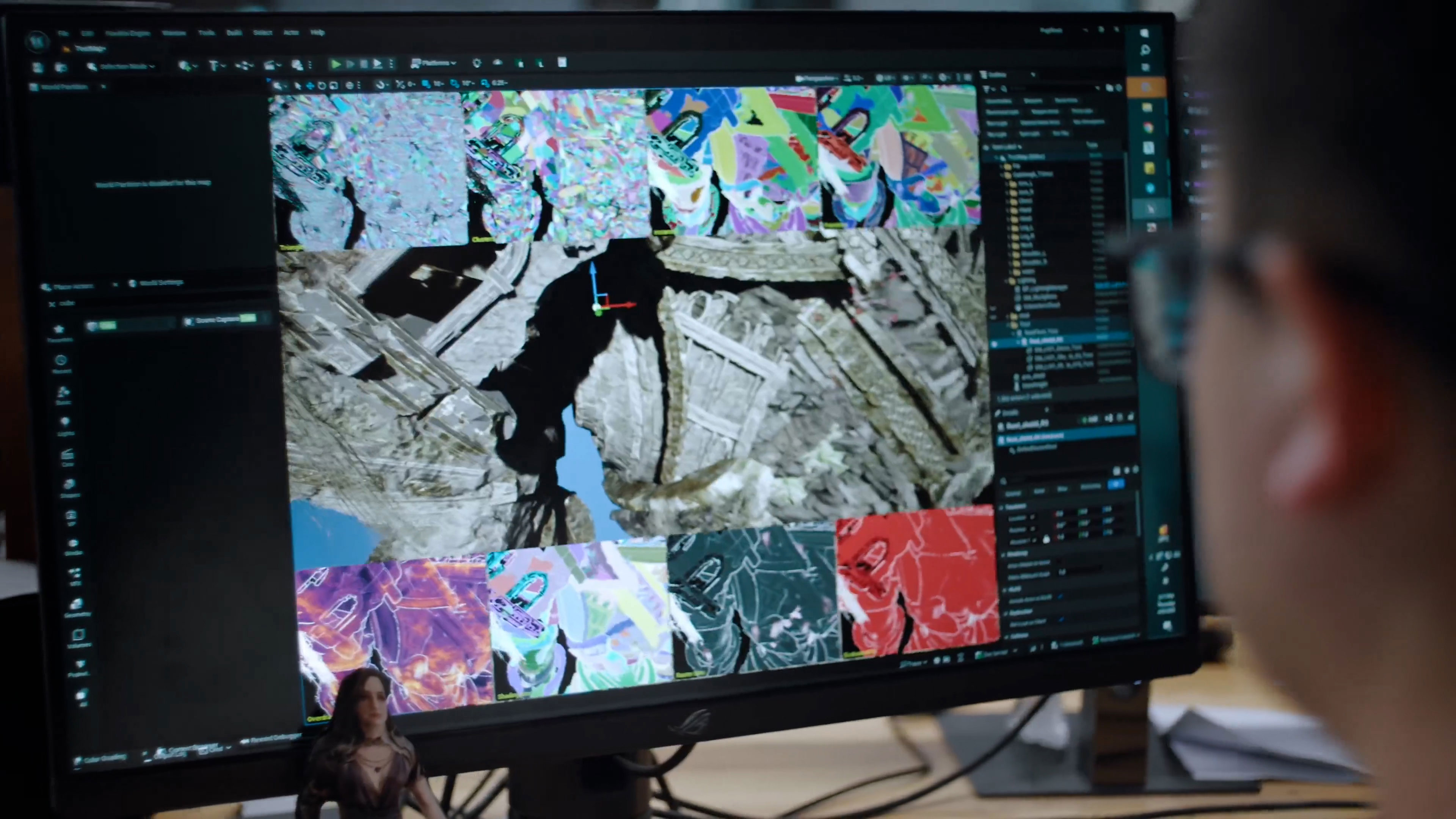Open the Build menu
This screenshot has height=819, width=1456.
click(234, 33)
